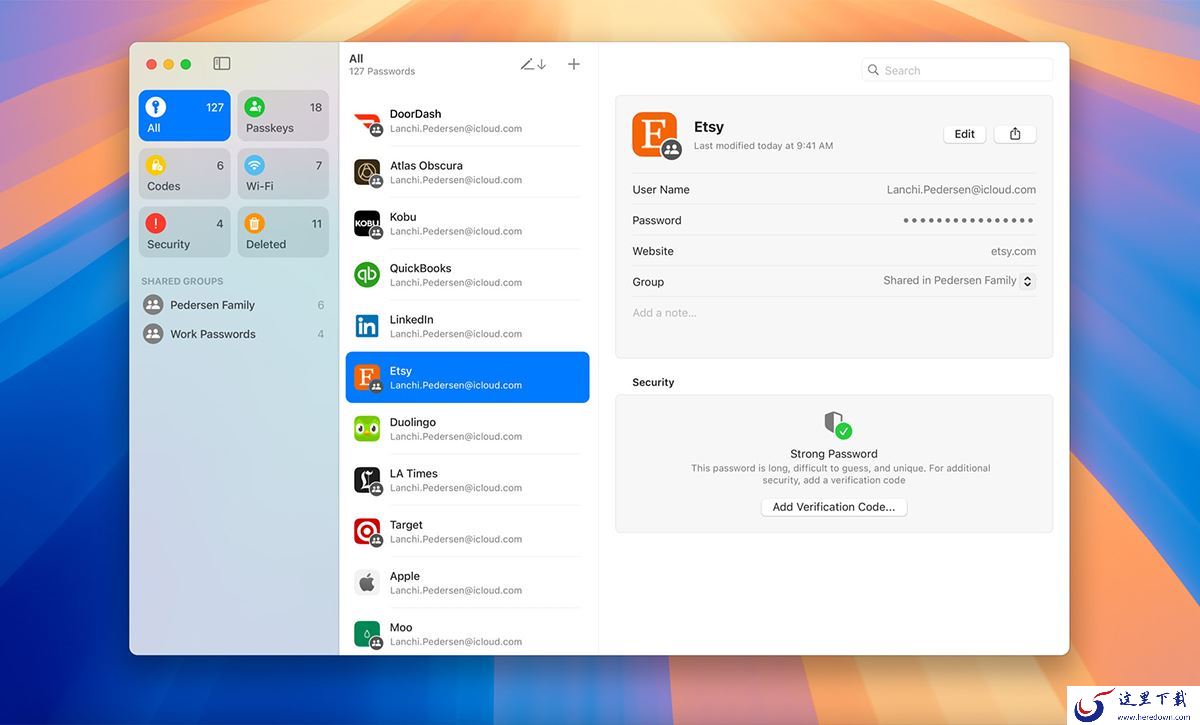
Task: Add a new password with plus icon
Action: 574,64
